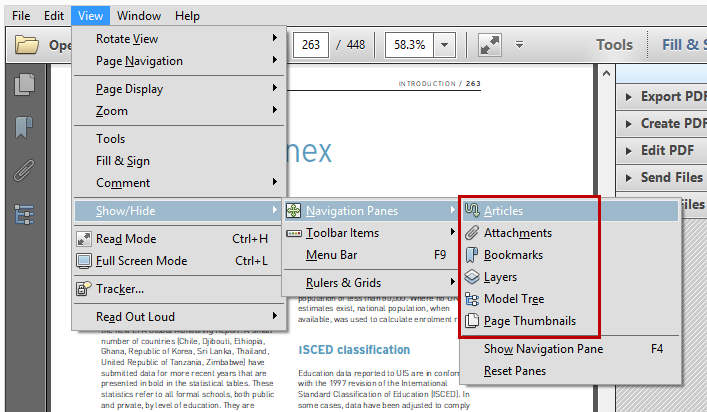Open the Window menu
Viewport: 707px width, 412px height.
139,16
